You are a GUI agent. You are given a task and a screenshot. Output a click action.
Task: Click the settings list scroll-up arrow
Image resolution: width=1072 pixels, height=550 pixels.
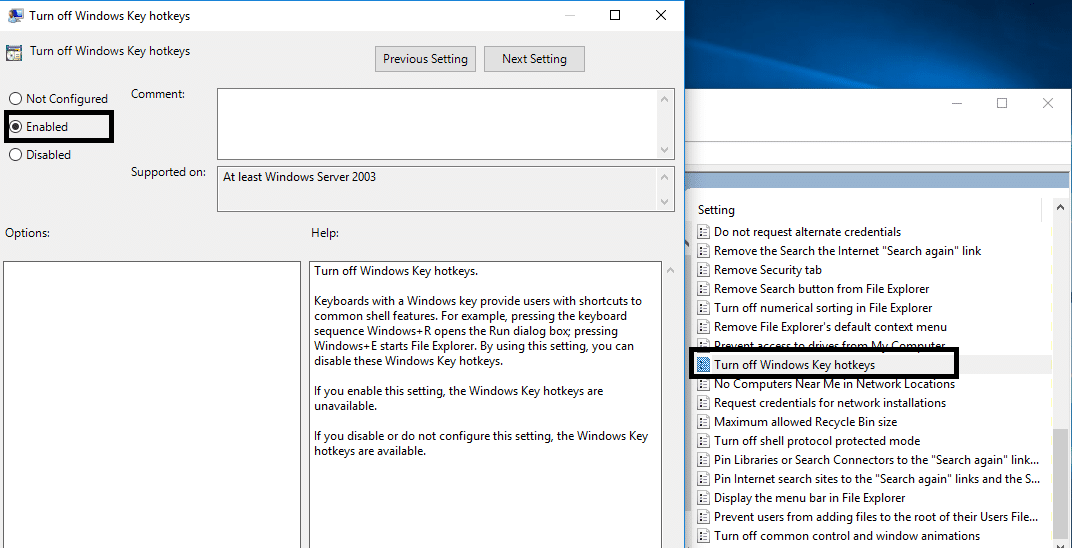click(1060, 208)
